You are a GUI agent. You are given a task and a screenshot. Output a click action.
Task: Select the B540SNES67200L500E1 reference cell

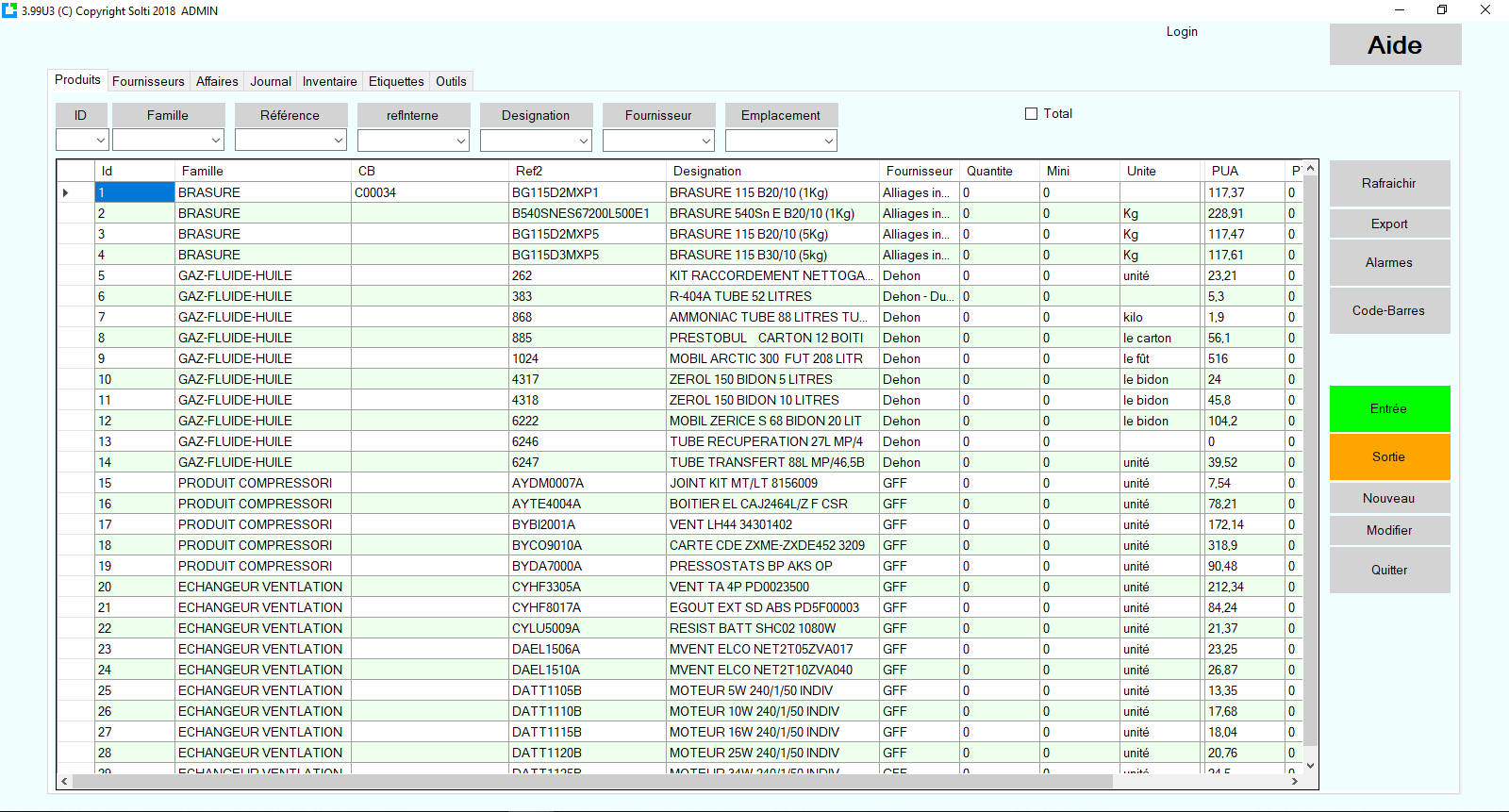click(x=588, y=213)
